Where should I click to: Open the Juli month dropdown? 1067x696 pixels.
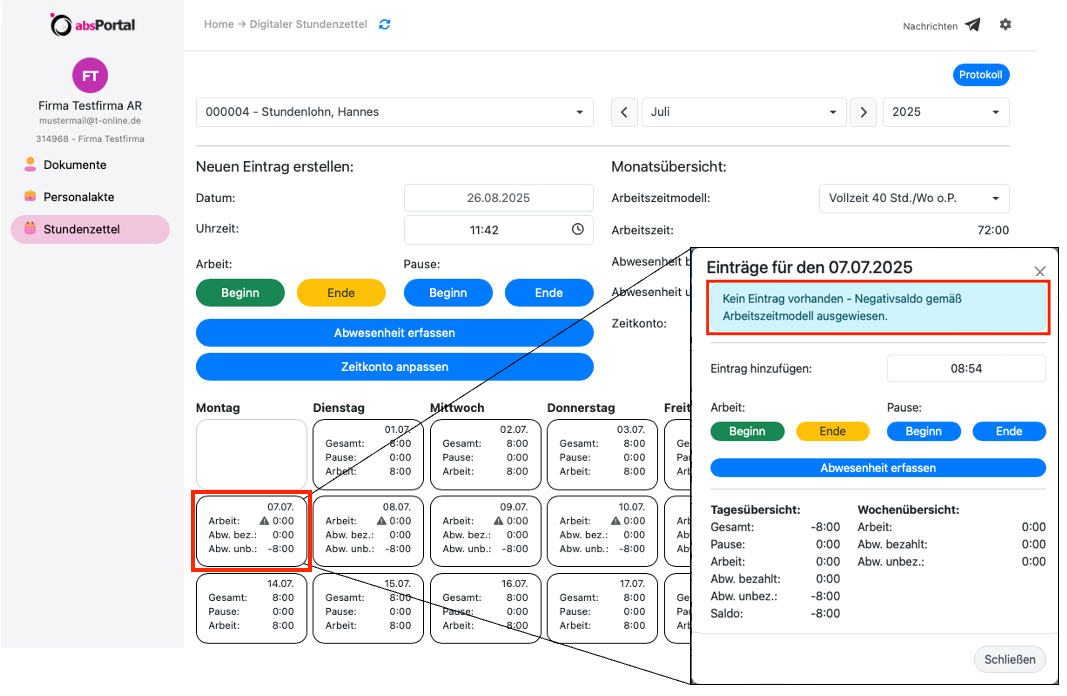(x=744, y=113)
